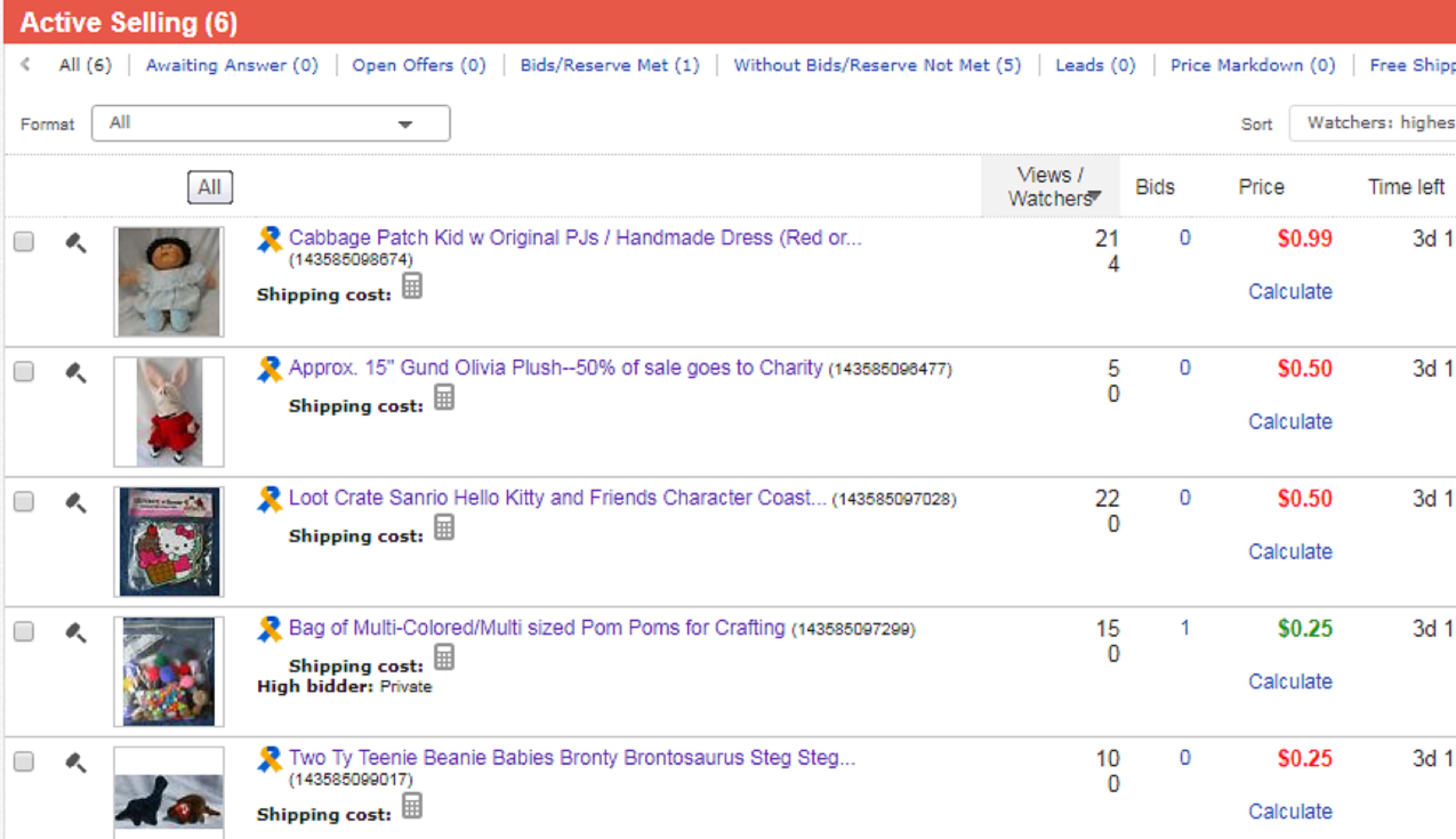Click the gavel icon for Cabbage Patch Kid listing
This screenshot has height=839, width=1456.
[x=76, y=243]
